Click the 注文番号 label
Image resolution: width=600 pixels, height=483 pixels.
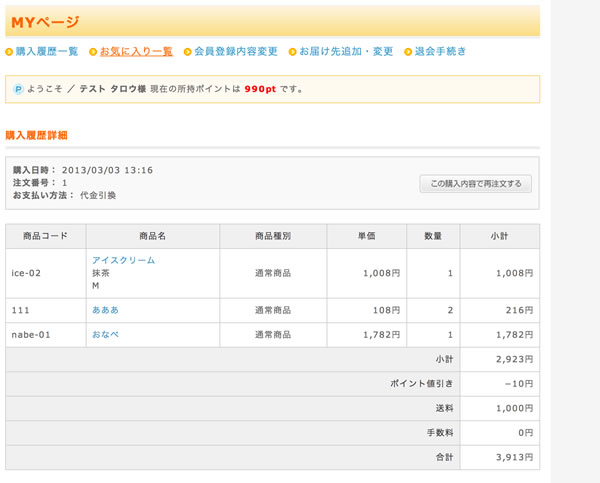click(x=34, y=183)
